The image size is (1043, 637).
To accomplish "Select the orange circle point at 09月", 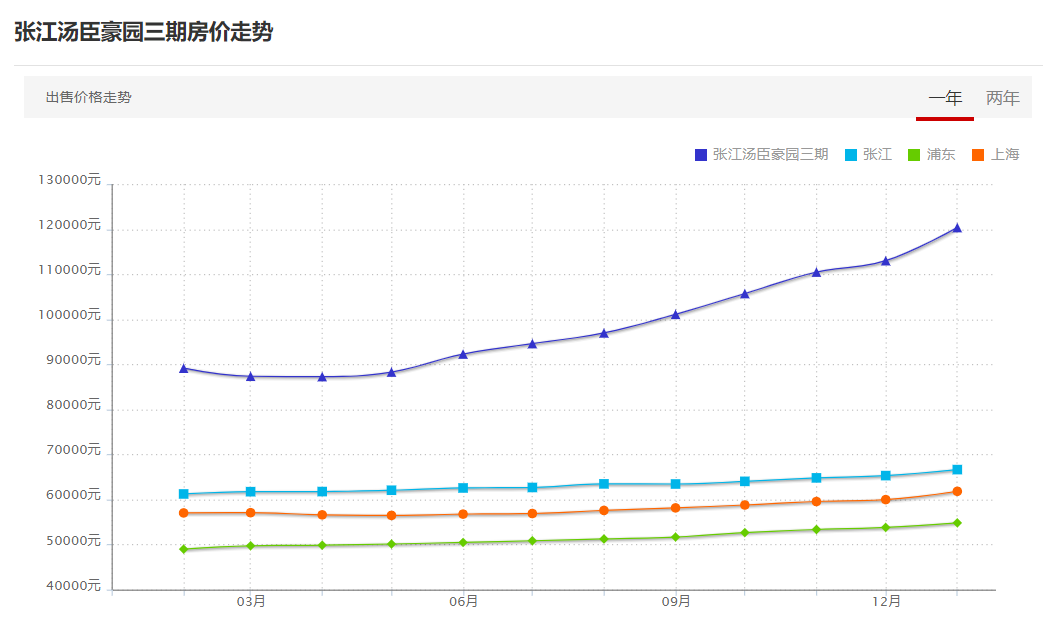I will click(675, 508).
